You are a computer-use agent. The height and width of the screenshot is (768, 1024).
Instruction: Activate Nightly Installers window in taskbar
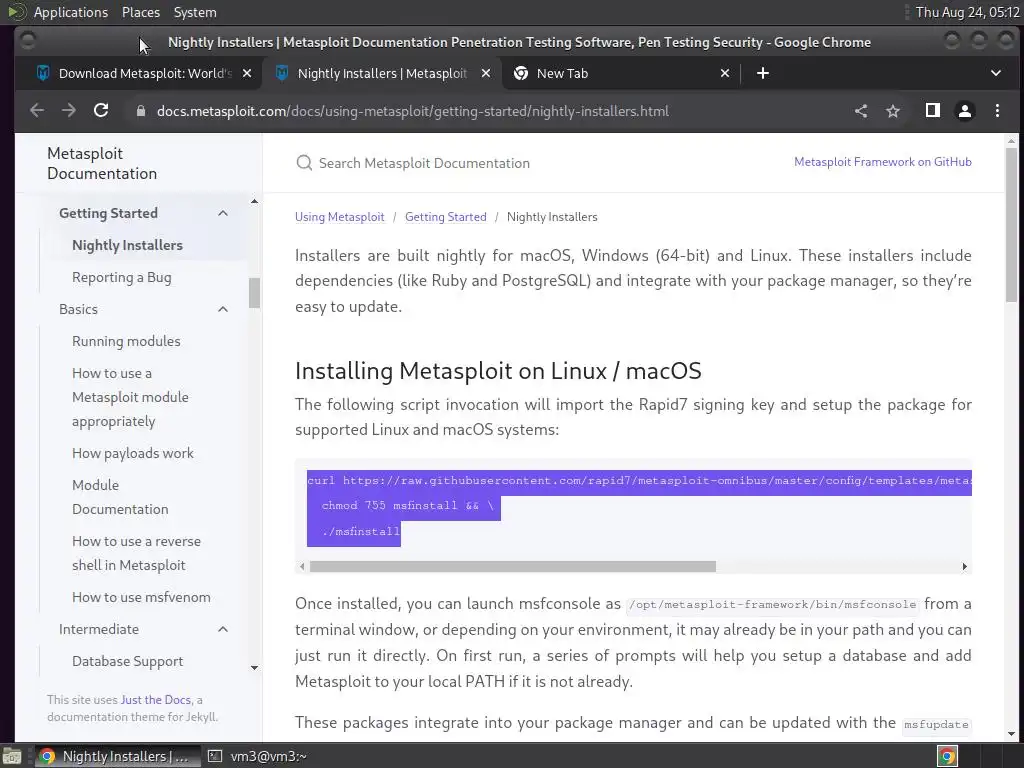tap(117, 756)
